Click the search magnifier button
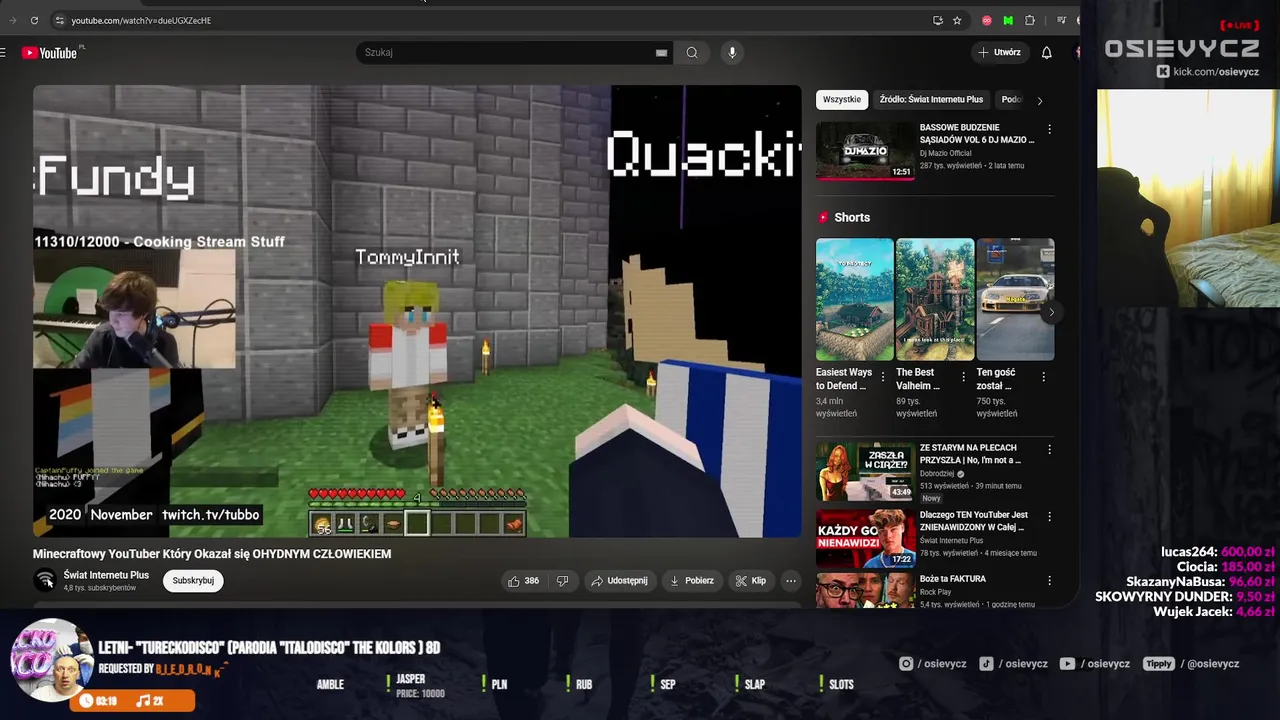Image resolution: width=1280 pixels, height=720 pixels. [692, 53]
